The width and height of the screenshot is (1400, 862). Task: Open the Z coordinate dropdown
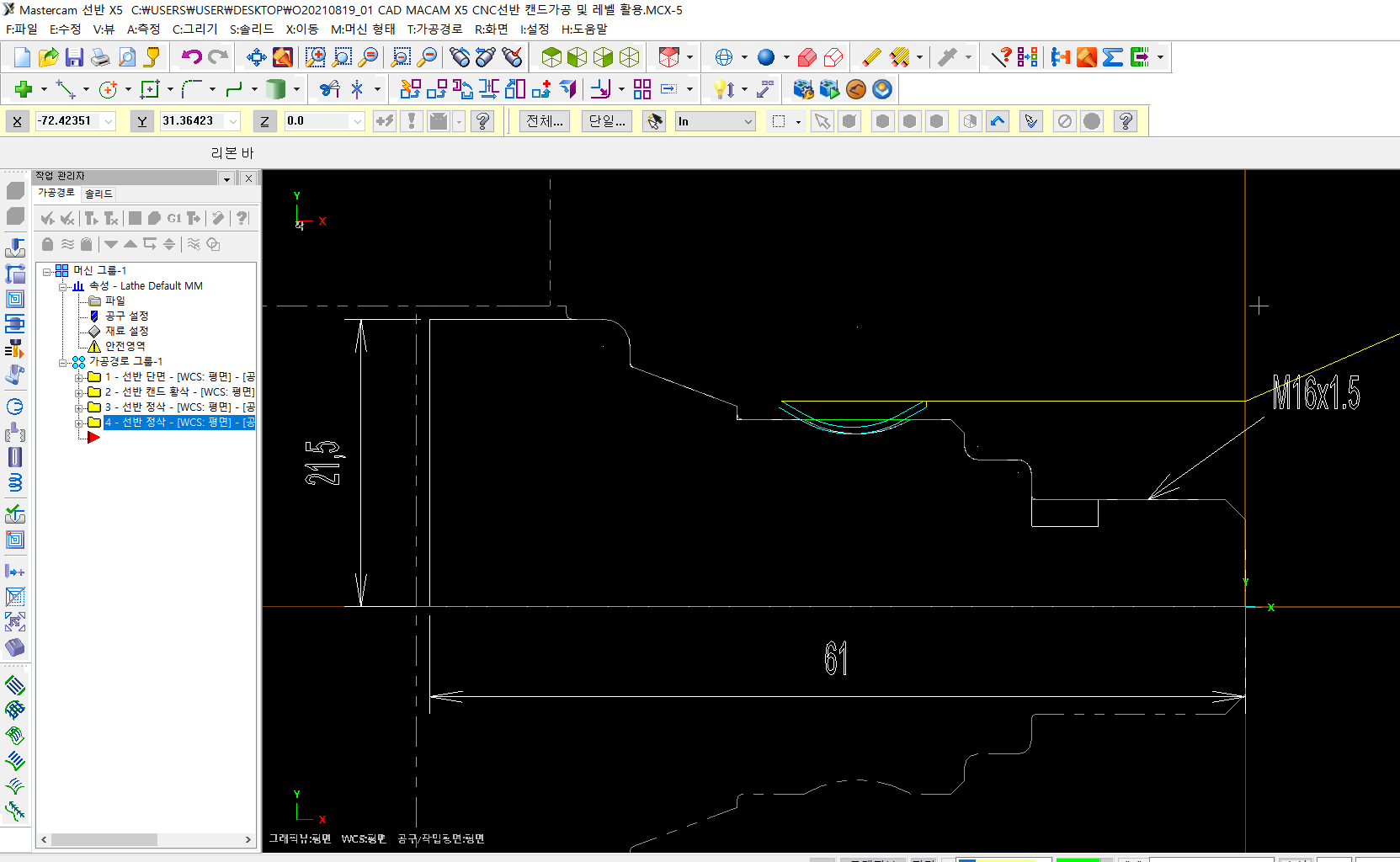(x=358, y=121)
